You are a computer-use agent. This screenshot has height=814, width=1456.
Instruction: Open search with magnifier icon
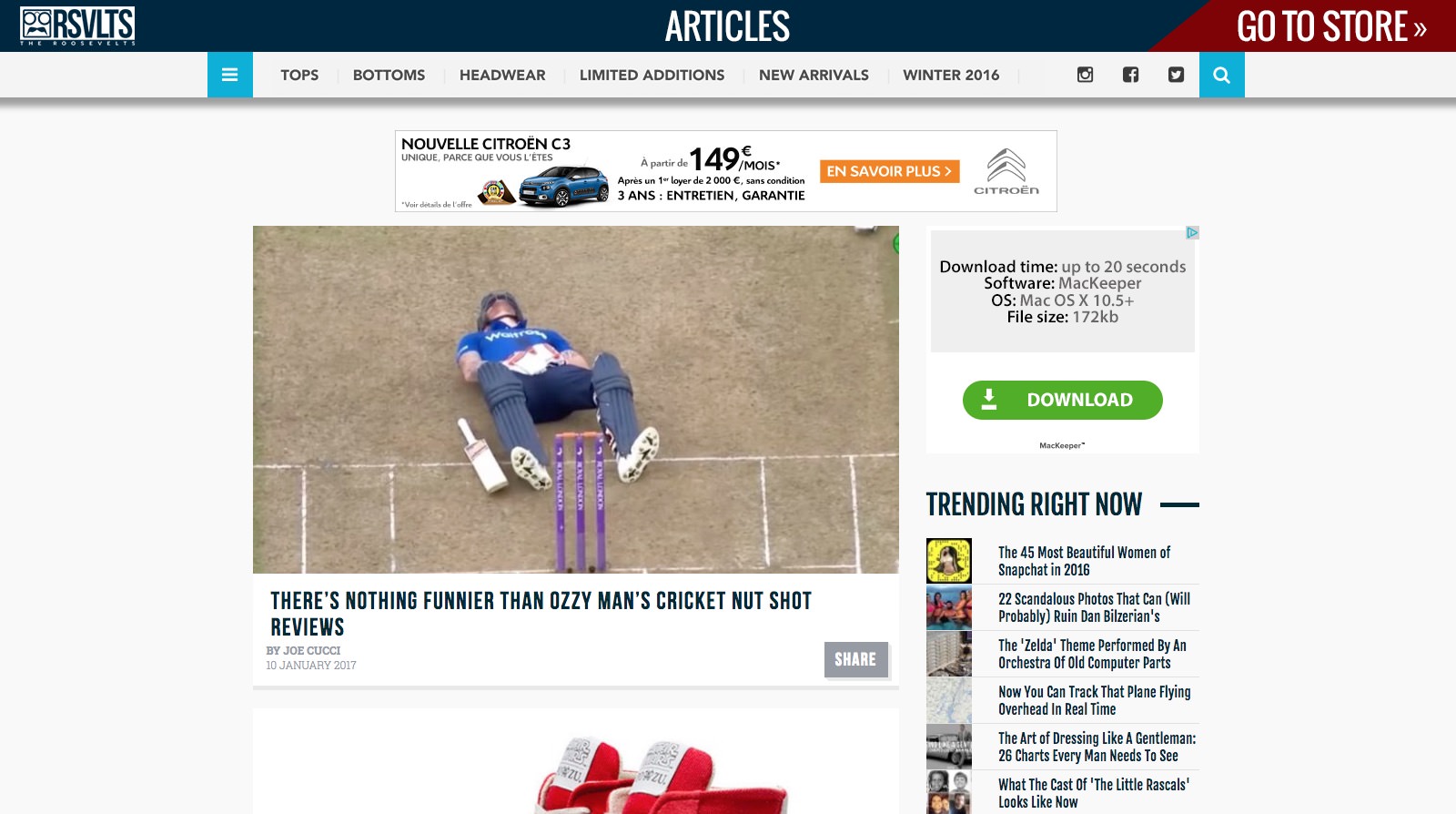tap(1221, 75)
